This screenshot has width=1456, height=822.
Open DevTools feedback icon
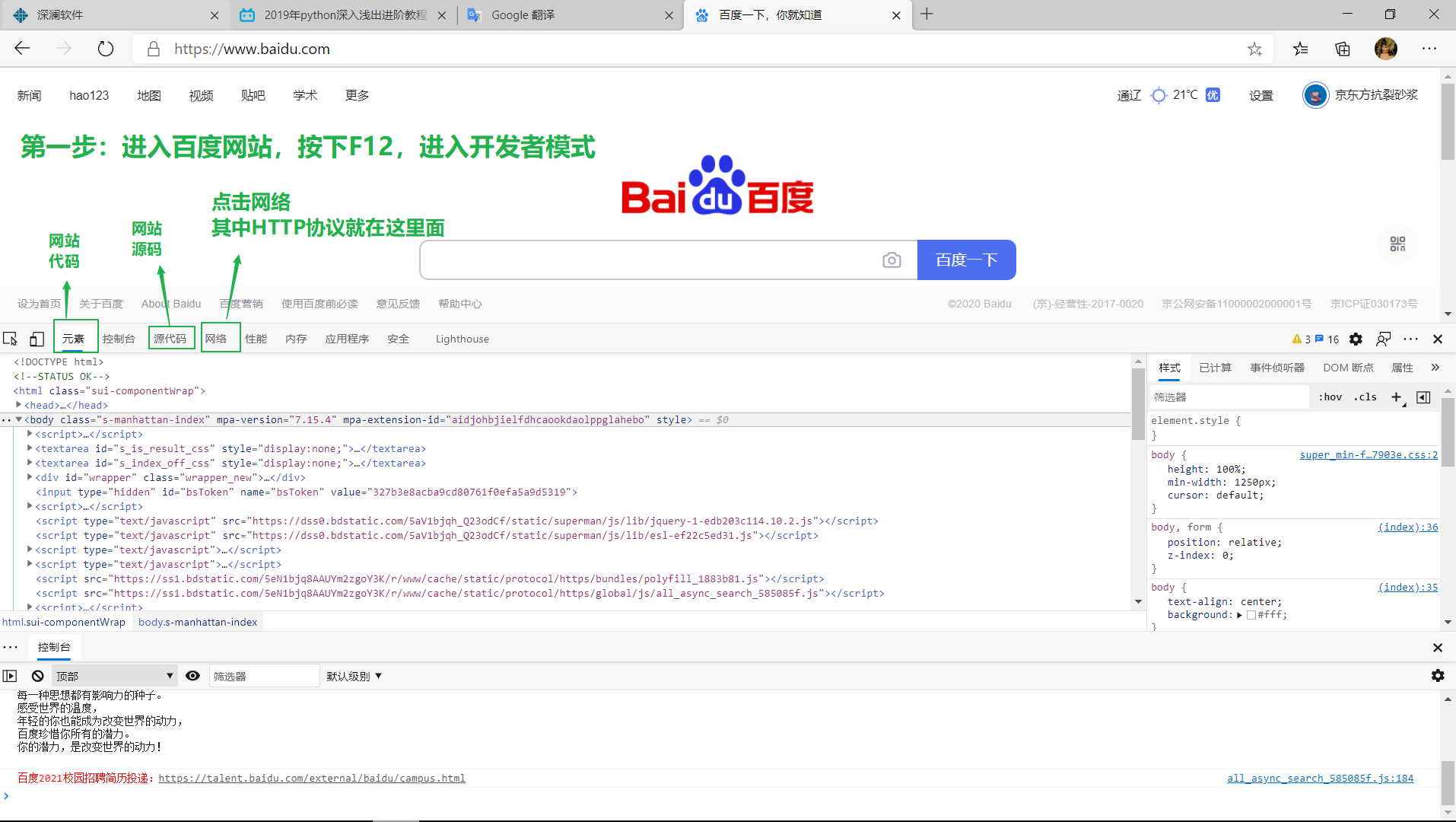tap(1384, 339)
